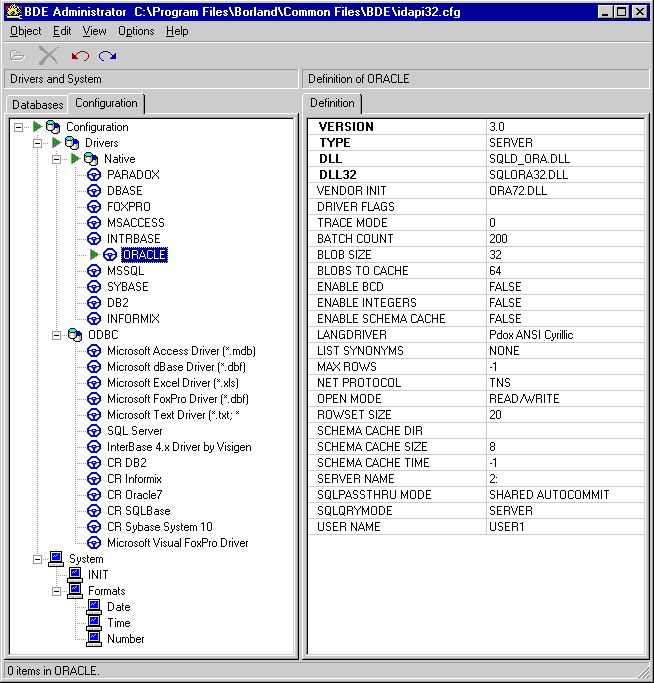The image size is (654, 683).
Task: Click the Open toolbar icon
Action: click(x=18, y=55)
